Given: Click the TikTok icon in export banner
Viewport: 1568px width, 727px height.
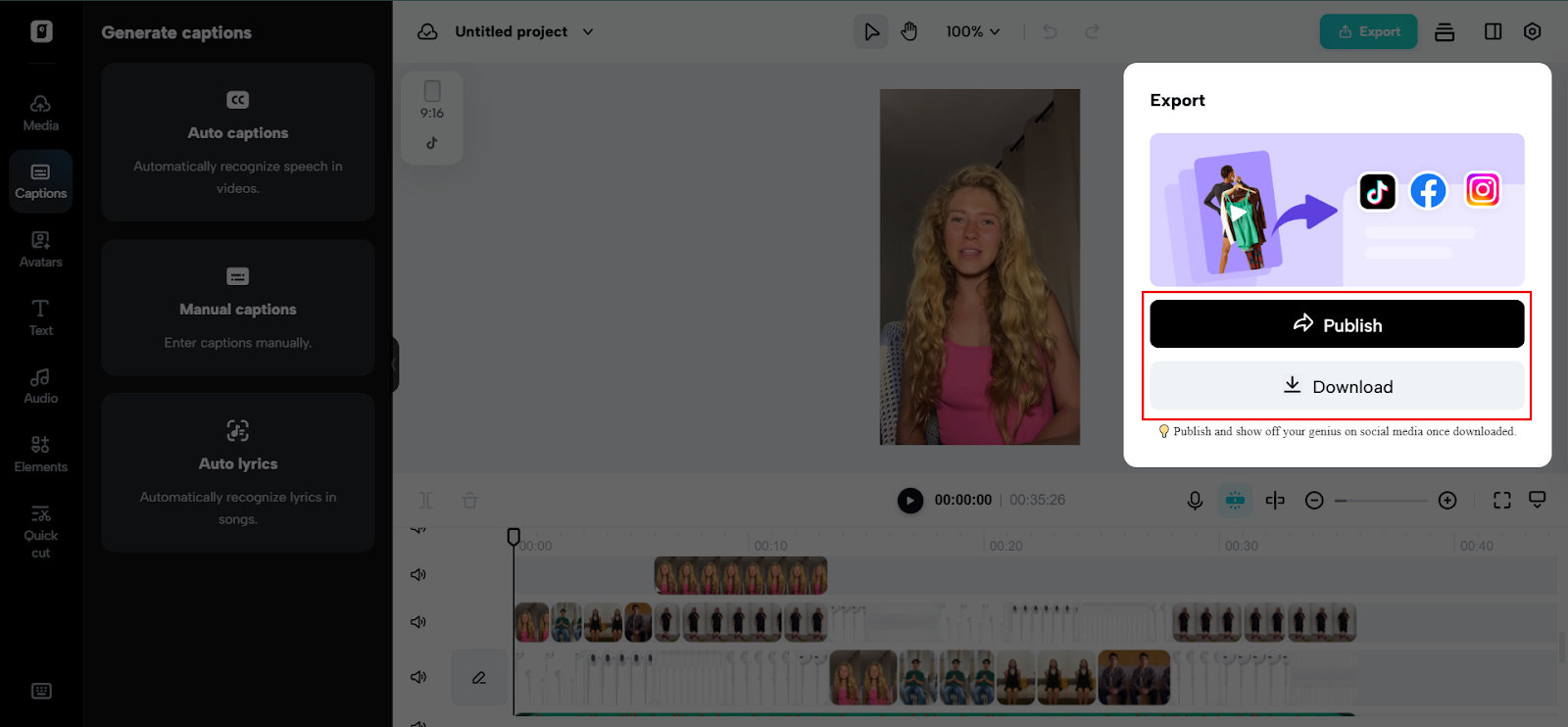Looking at the screenshot, I should click(1377, 191).
